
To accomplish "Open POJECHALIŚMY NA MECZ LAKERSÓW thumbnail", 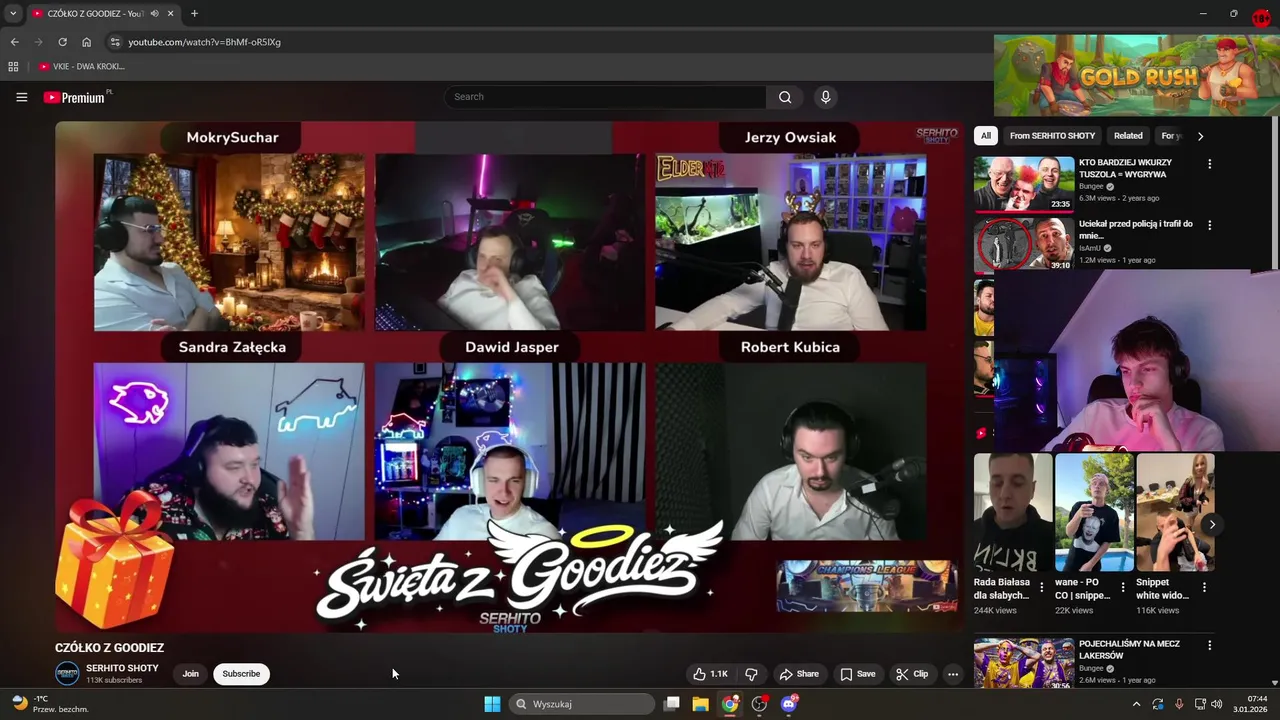I will point(1024,664).
